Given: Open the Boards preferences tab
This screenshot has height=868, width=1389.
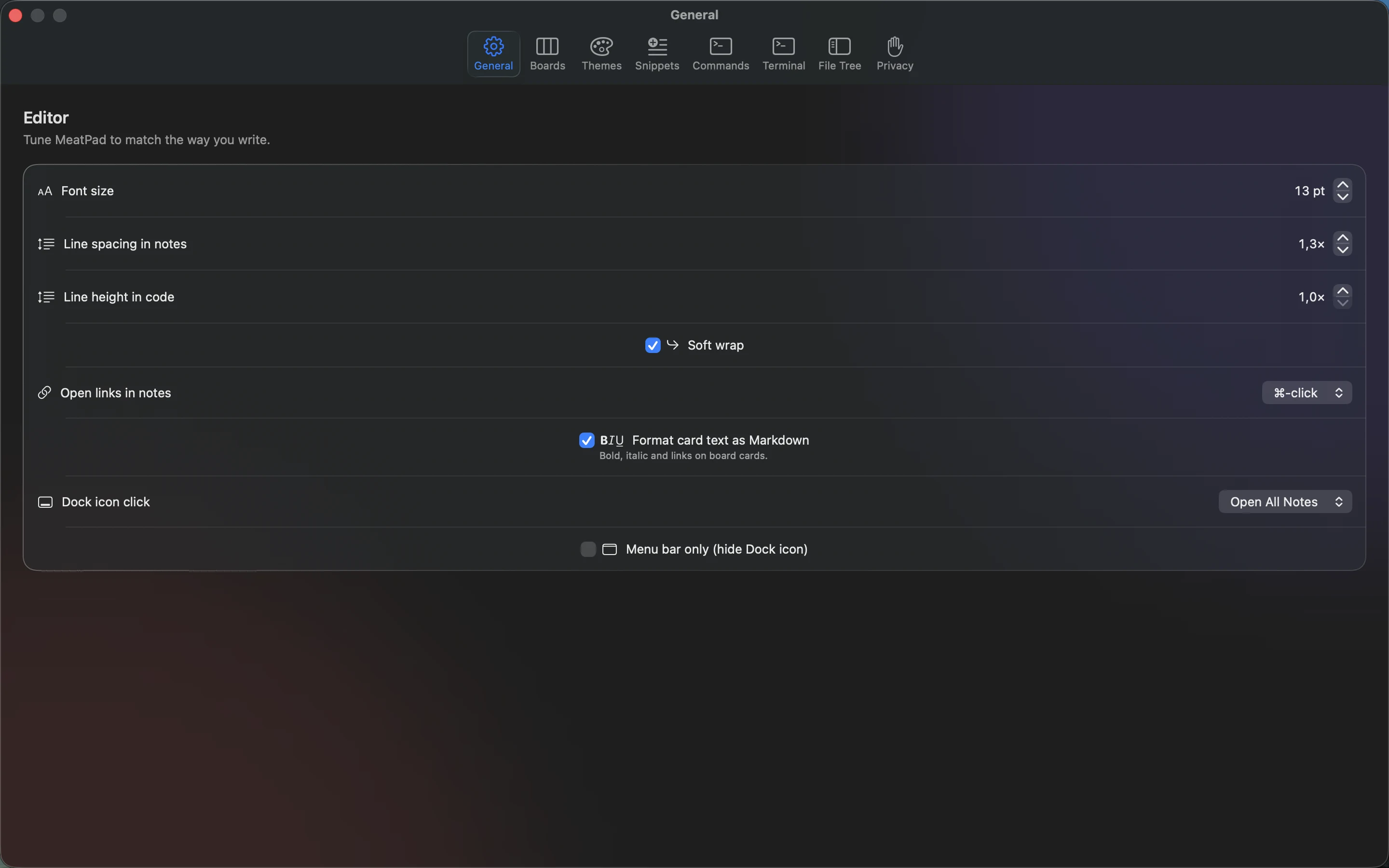Looking at the screenshot, I should 547,54.
